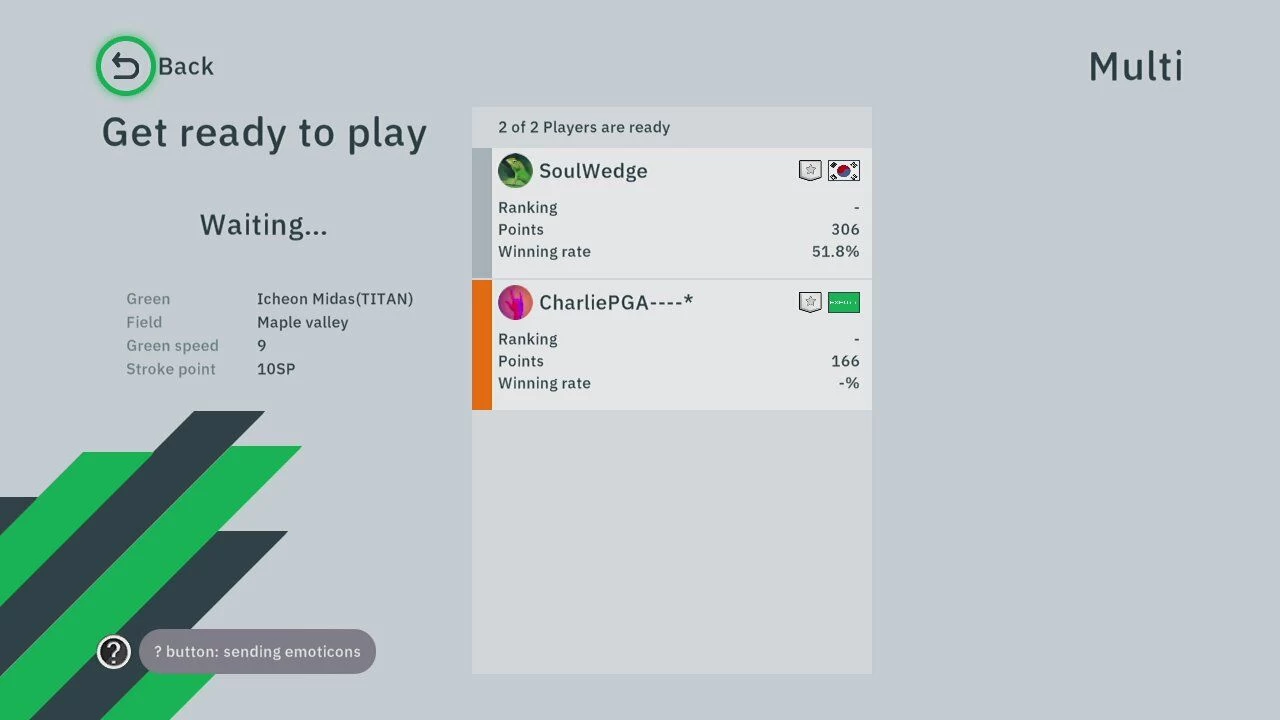
Task: Click the gray bar beside SoulWedge
Action: pyautogui.click(x=482, y=213)
